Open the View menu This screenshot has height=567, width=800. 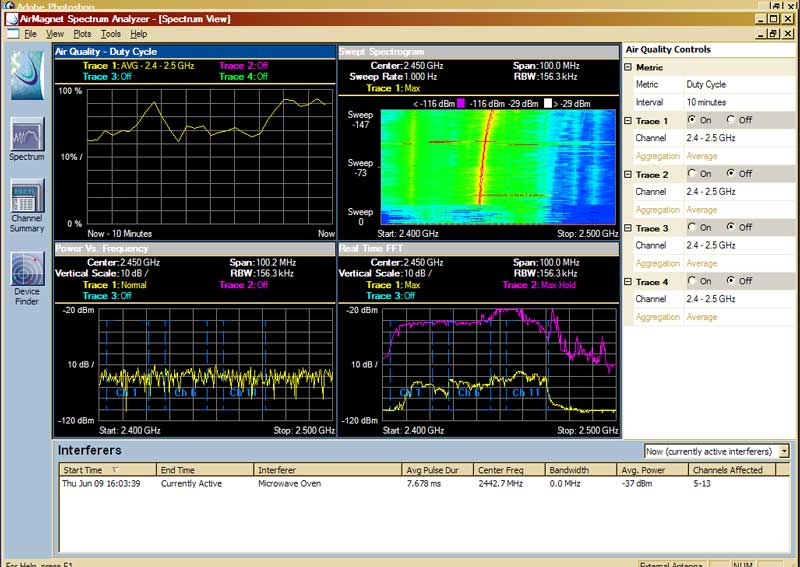(x=55, y=34)
